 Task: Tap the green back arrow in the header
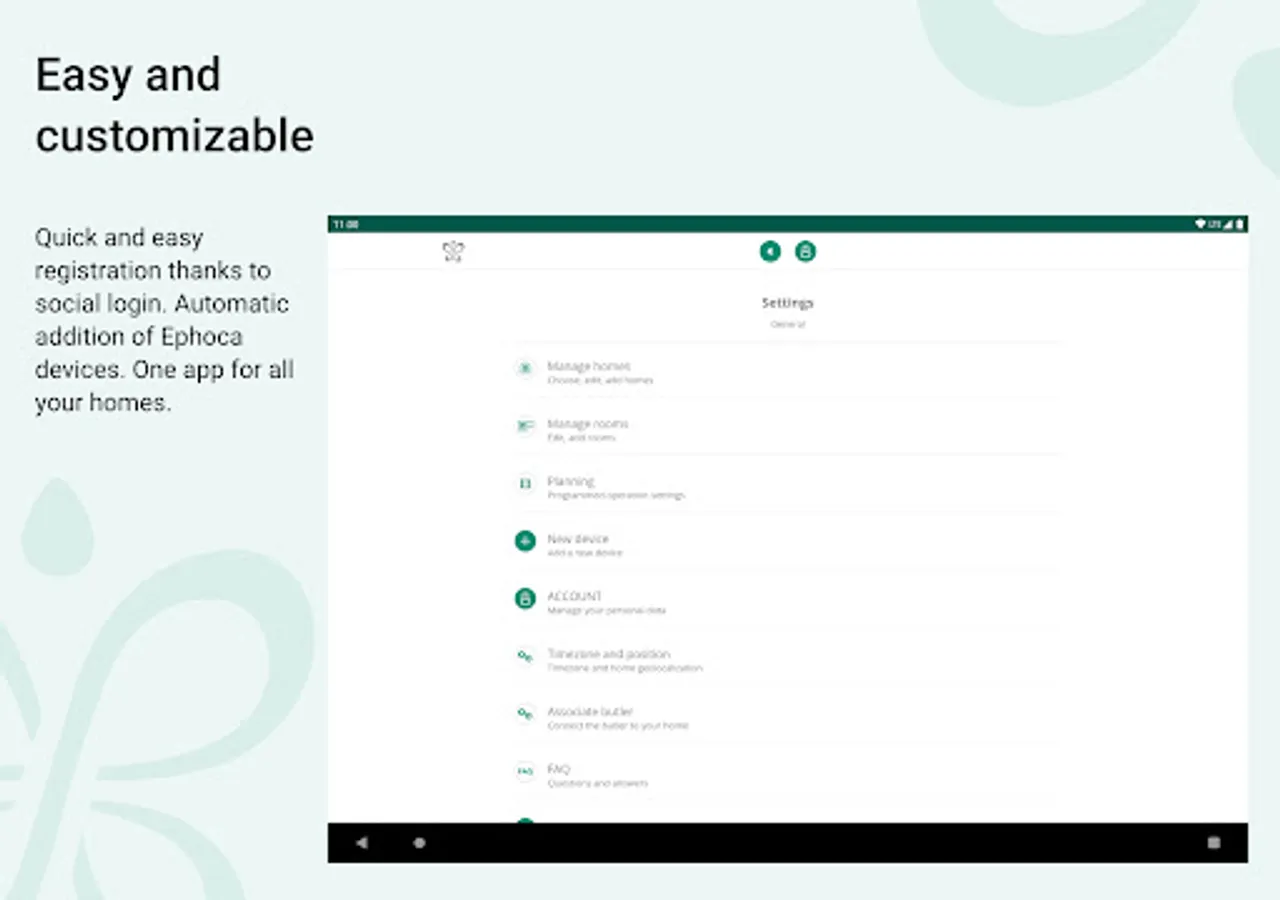pos(770,251)
